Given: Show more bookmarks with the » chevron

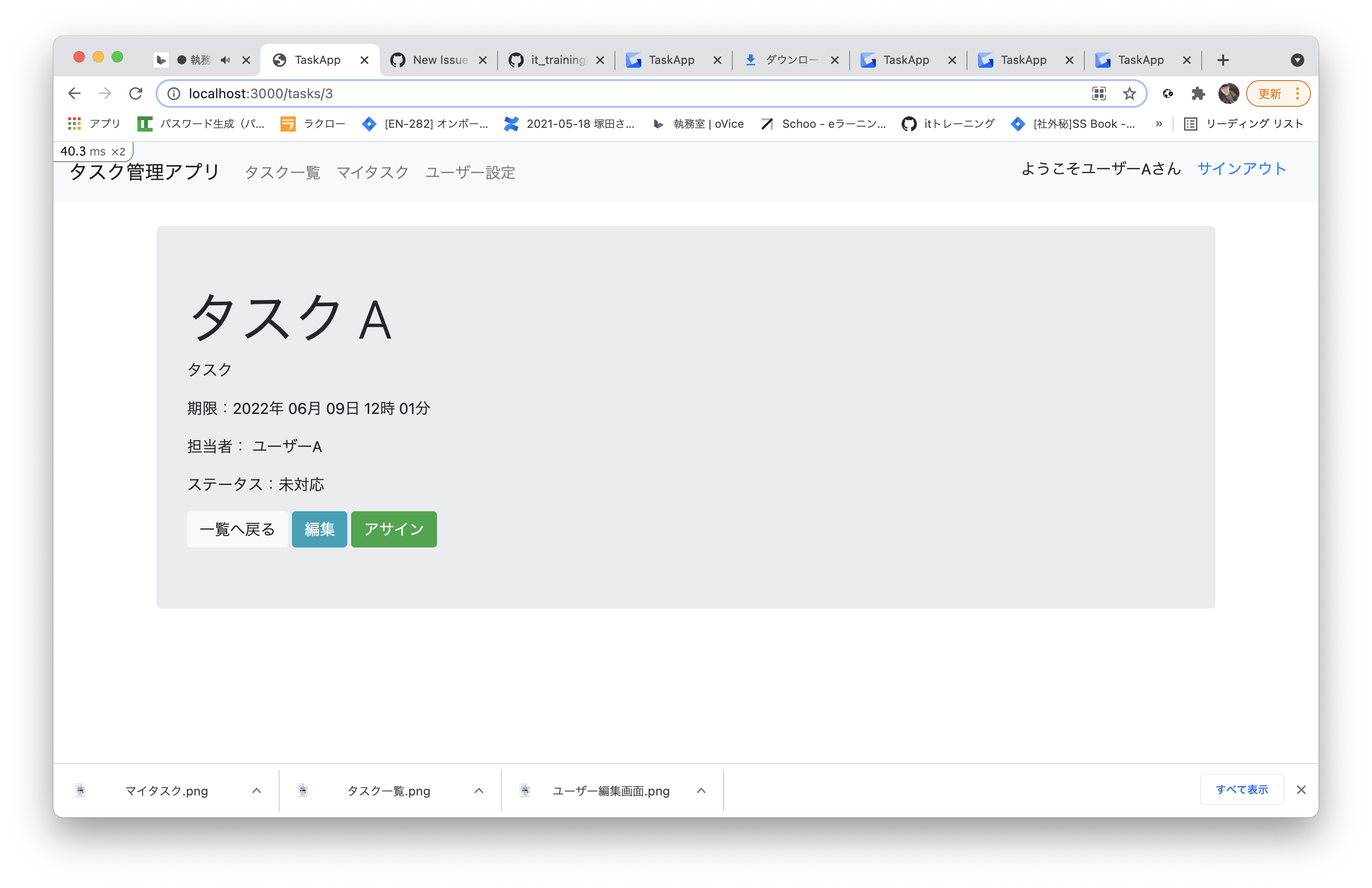Looking at the screenshot, I should [x=1159, y=124].
